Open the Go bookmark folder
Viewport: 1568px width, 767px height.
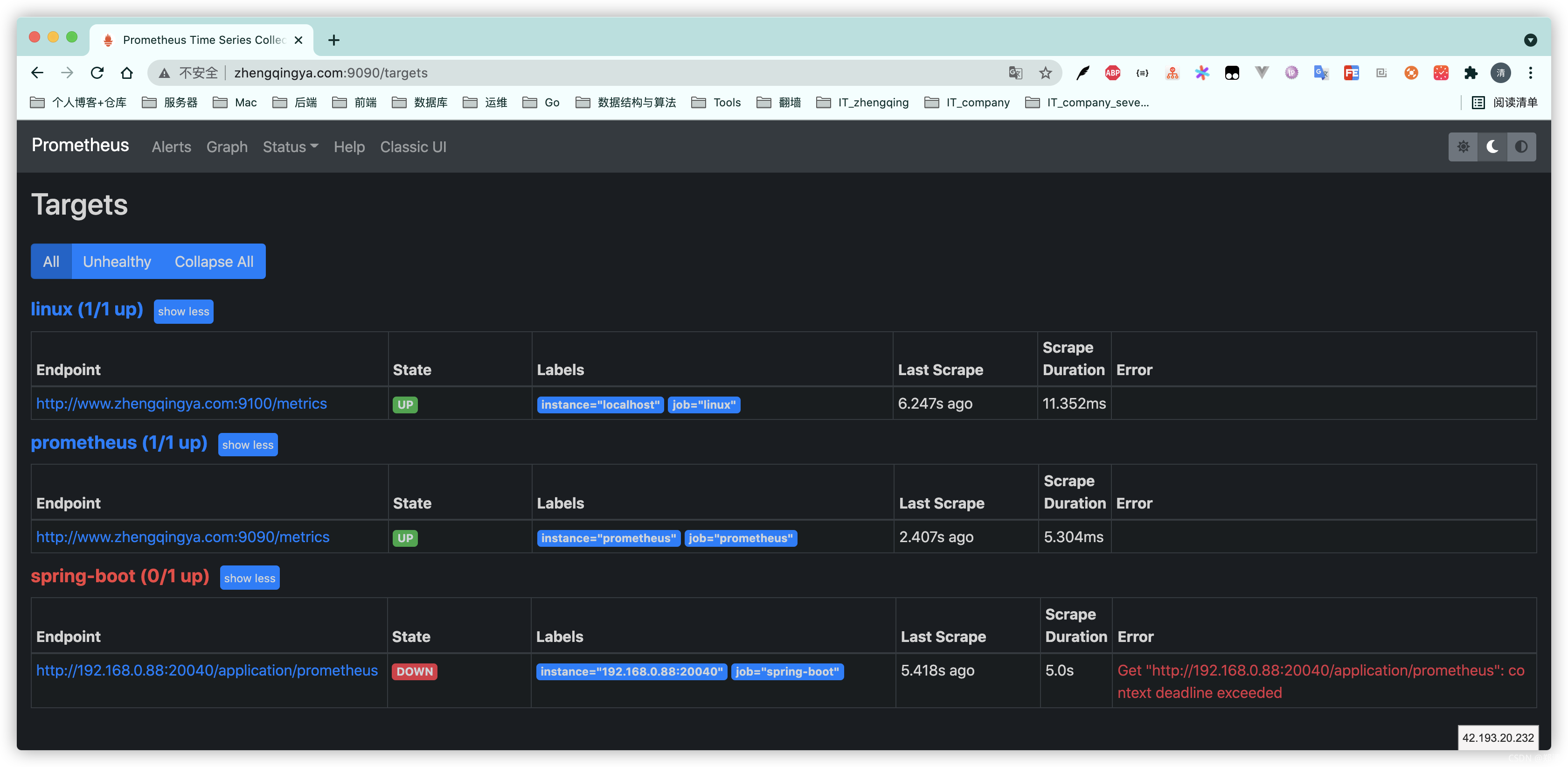pos(541,102)
